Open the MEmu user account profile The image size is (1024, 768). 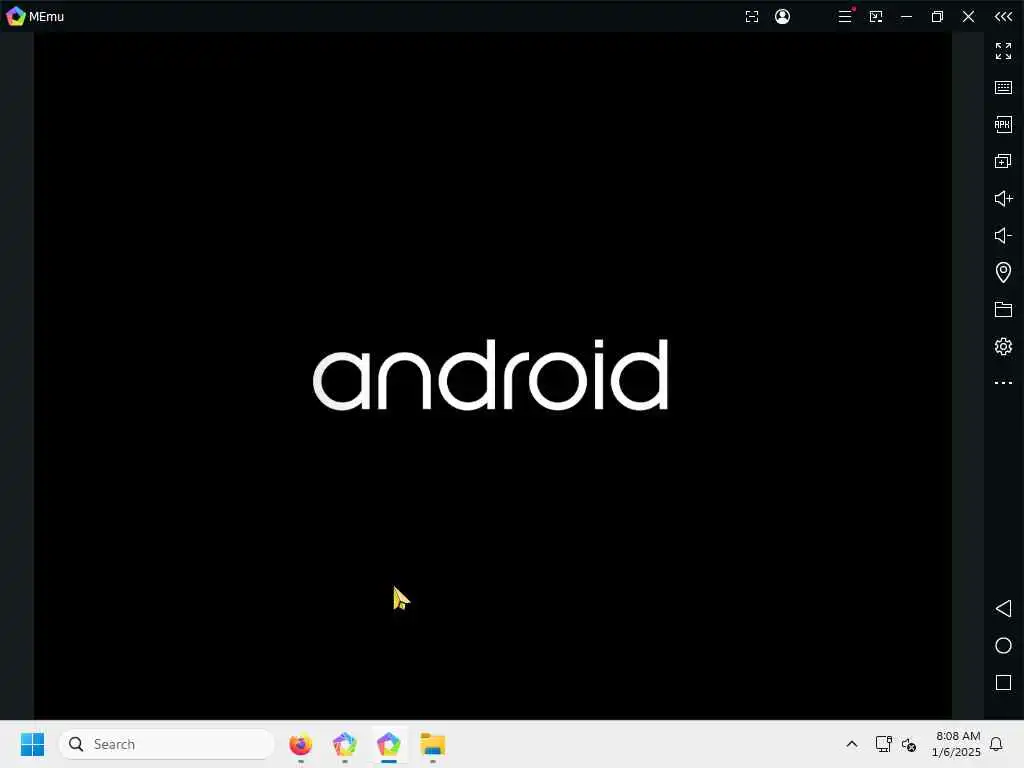(x=782, y=16)
